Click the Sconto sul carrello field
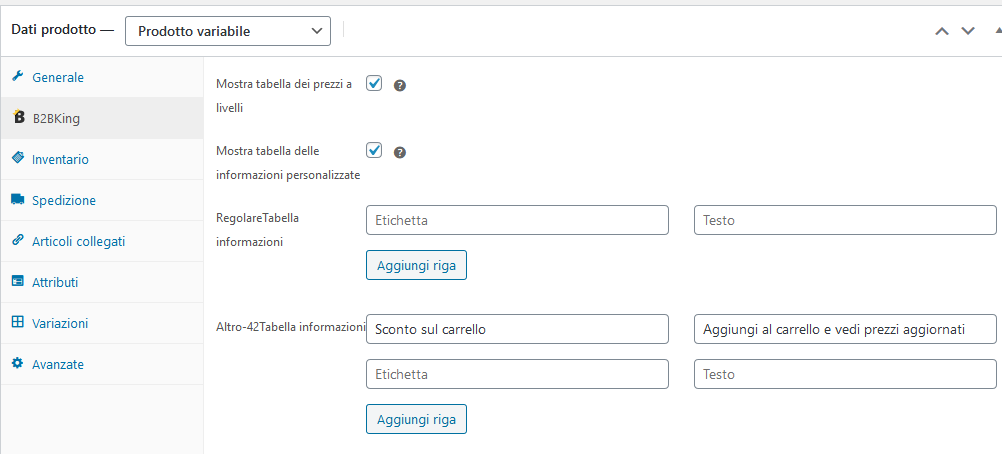Viewport: 1002px width, 454px height. coord(517,329)
